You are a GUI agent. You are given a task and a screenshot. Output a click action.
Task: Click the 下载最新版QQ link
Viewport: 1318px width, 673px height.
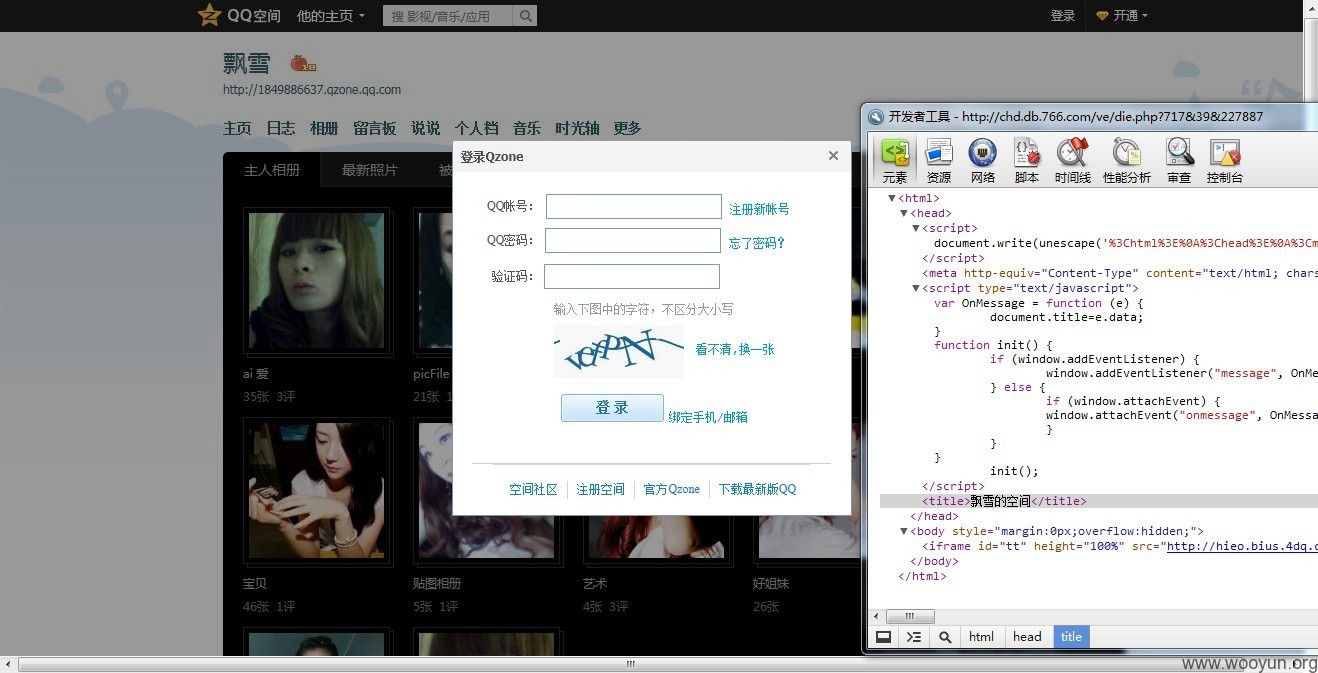757,489
